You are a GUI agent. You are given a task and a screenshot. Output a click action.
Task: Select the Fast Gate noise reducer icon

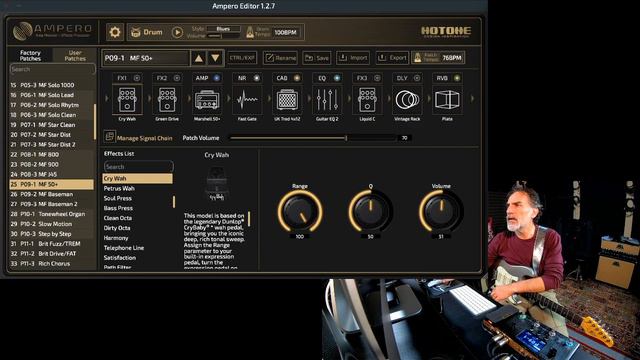(247, 100)
